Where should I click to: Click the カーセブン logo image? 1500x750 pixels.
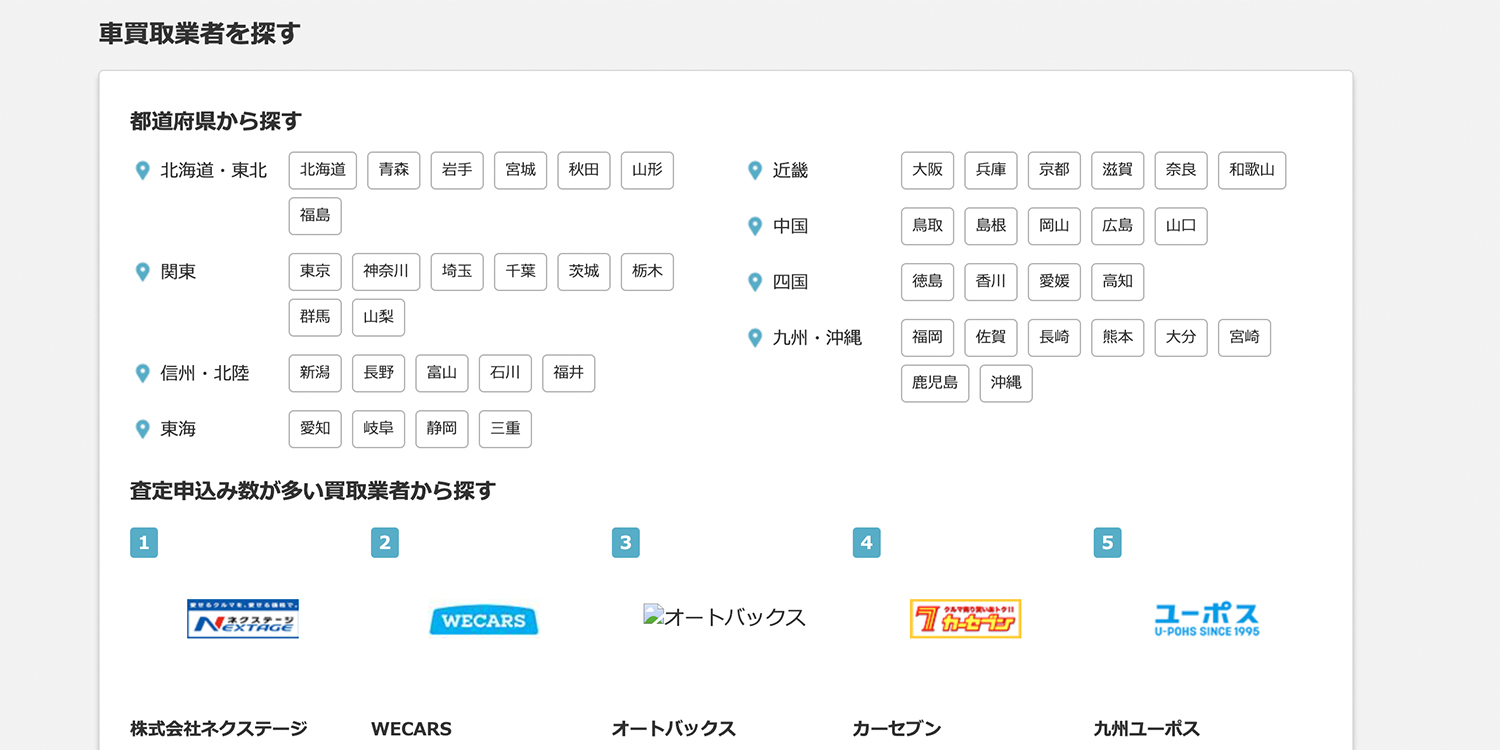coord(966,619)
